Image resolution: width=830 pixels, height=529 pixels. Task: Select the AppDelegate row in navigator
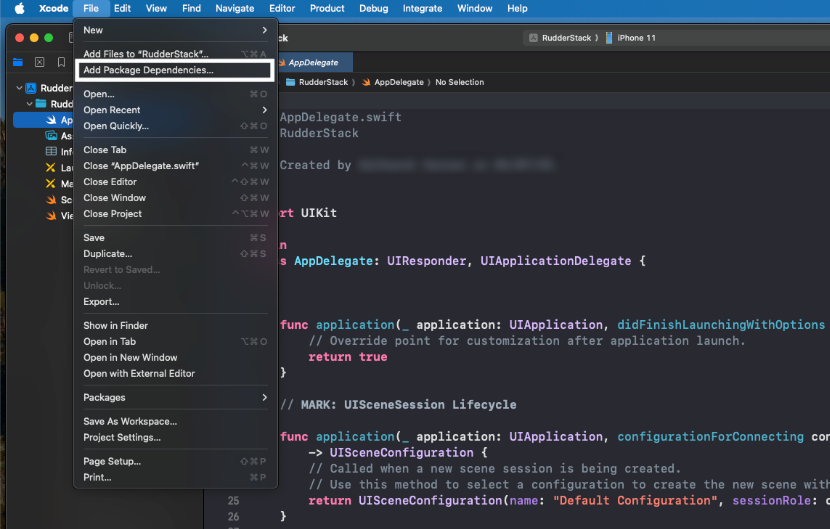click(x=43, y=120)
